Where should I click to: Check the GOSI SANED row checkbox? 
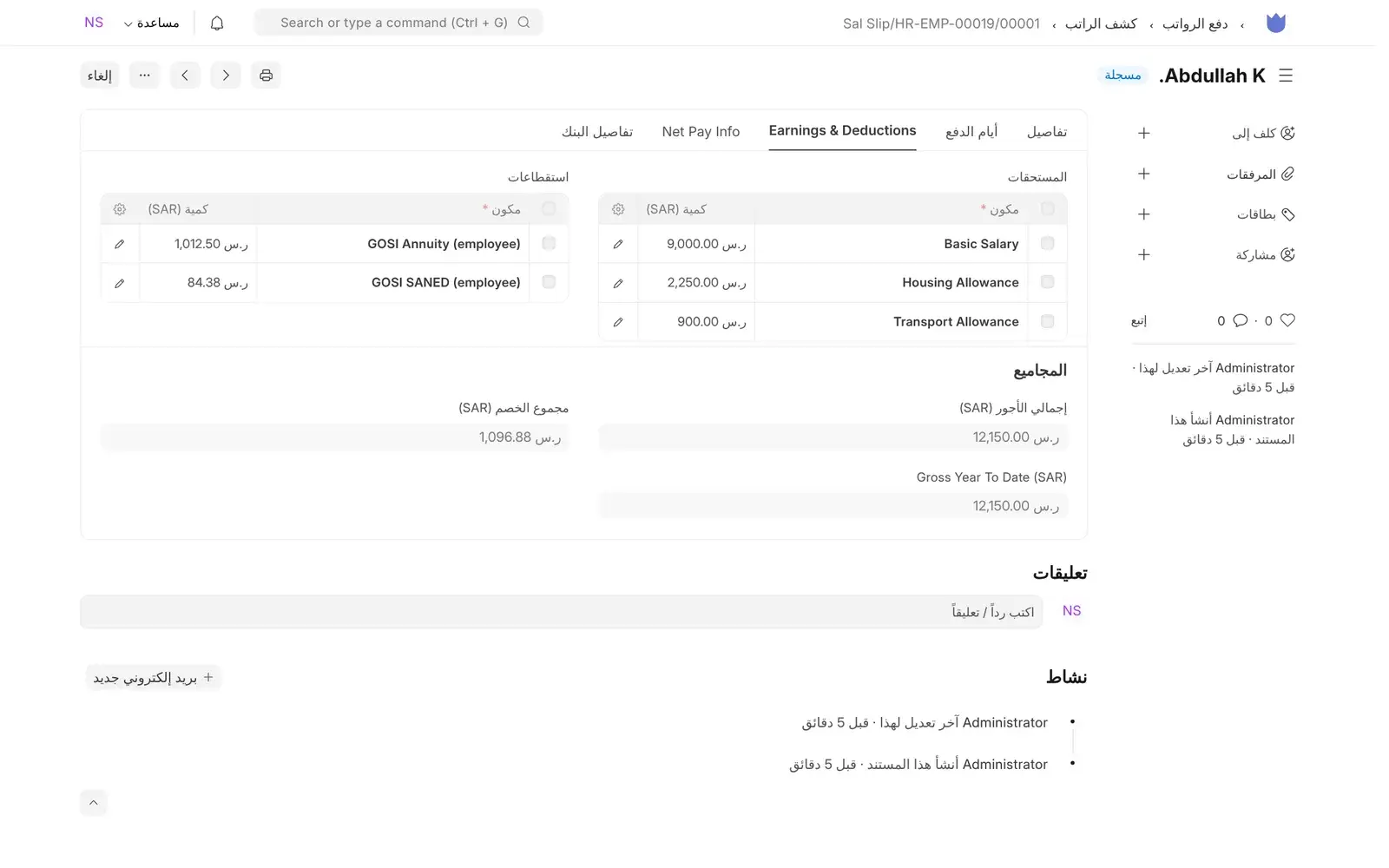pos(549,281)
